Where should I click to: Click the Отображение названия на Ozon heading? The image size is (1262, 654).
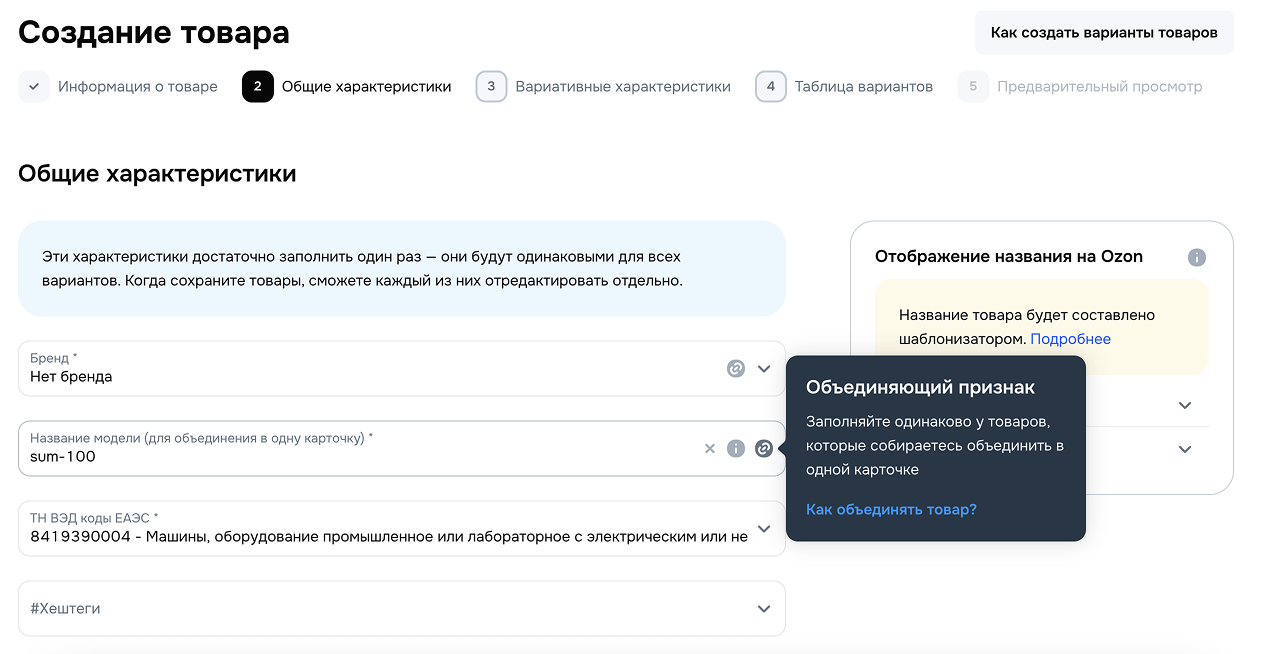coord(1009,257)
